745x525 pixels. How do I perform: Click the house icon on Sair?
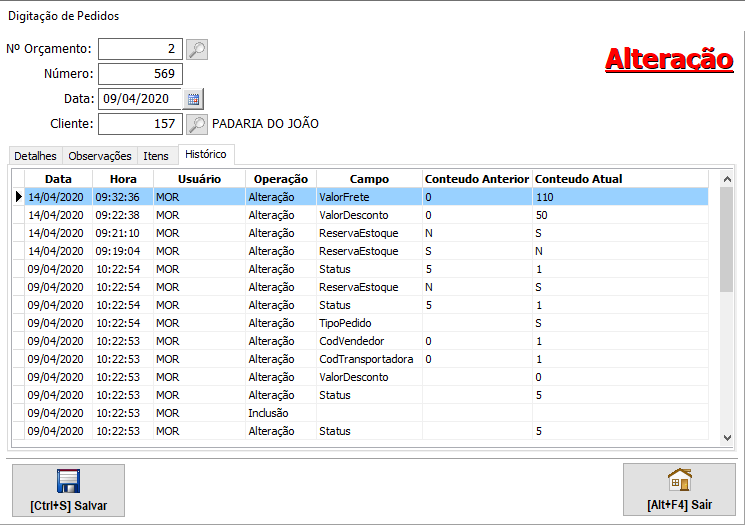(x=679, y=480)
